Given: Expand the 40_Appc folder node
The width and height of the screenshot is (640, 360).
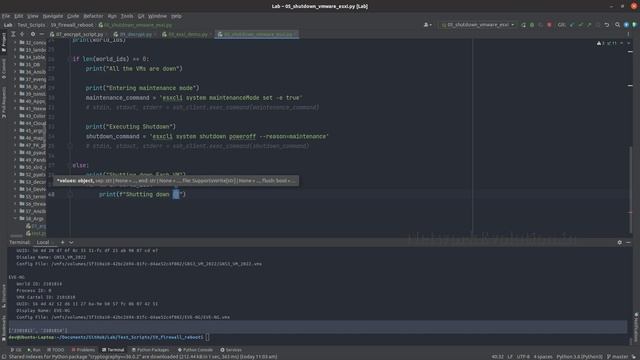Looking at the screenshot, I should pos(16,101).
